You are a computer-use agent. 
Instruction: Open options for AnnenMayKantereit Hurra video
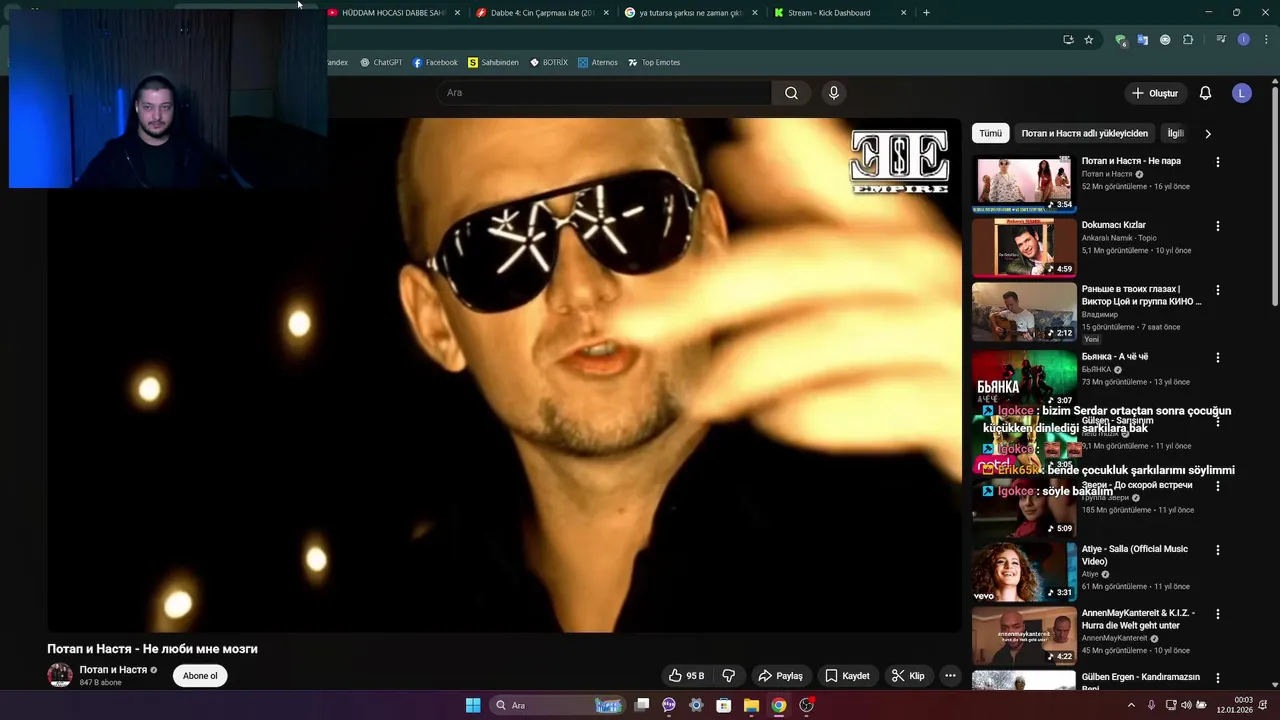tap(1217, 614)
